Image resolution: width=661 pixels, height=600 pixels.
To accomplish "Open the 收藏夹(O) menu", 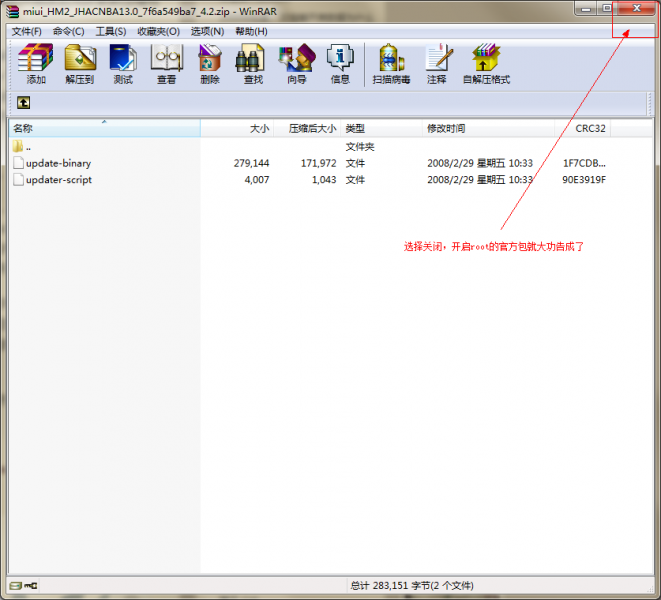I will pyautogui.click(x=159, y=32).
